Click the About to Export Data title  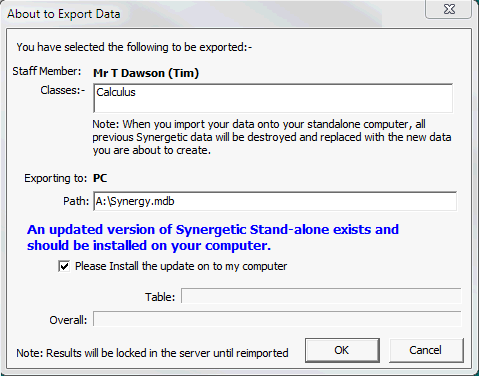(64, 14)
